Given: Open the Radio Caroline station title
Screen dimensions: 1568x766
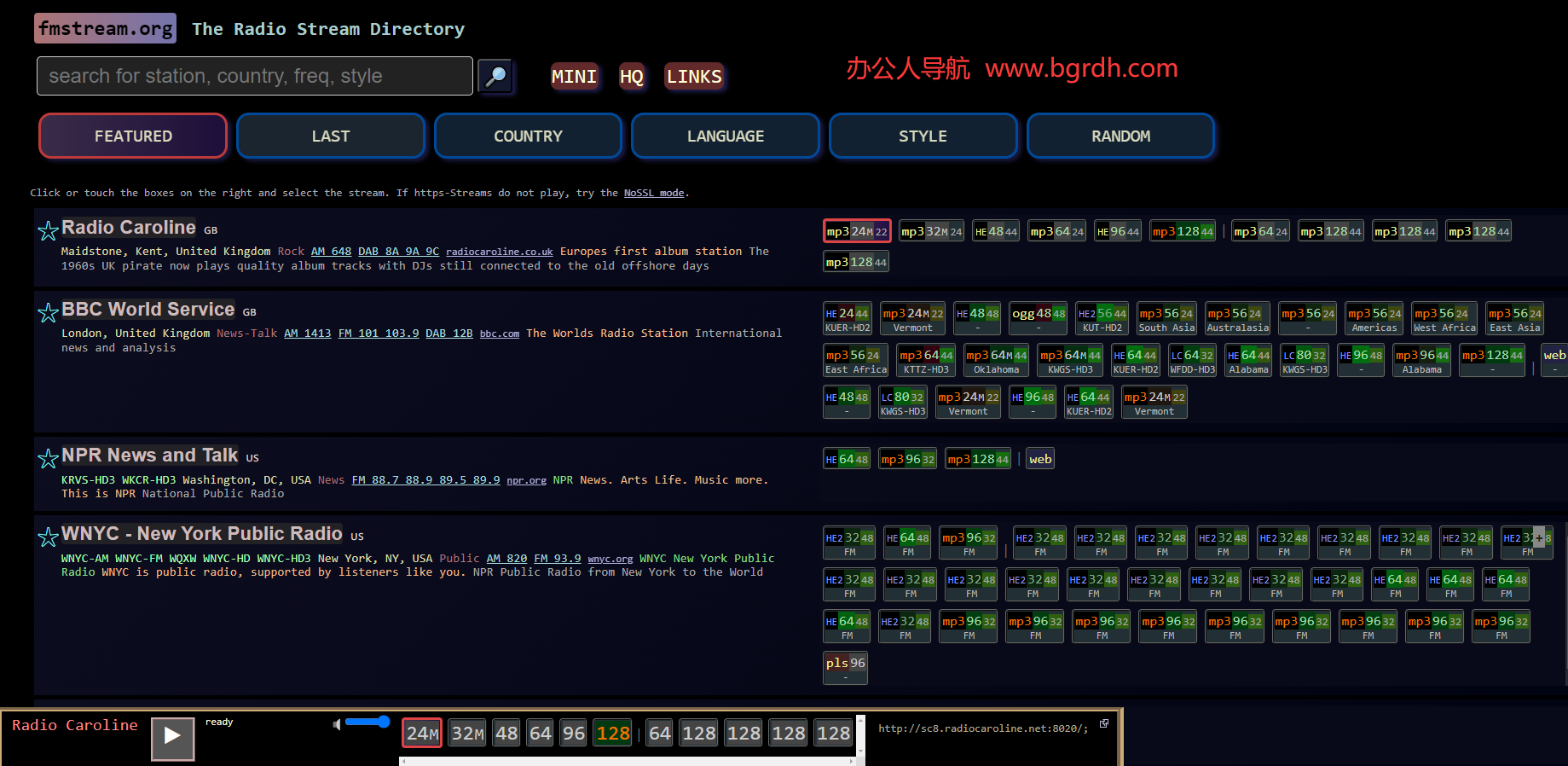Looking at the screenshot, I should click(x=129, y=228).
